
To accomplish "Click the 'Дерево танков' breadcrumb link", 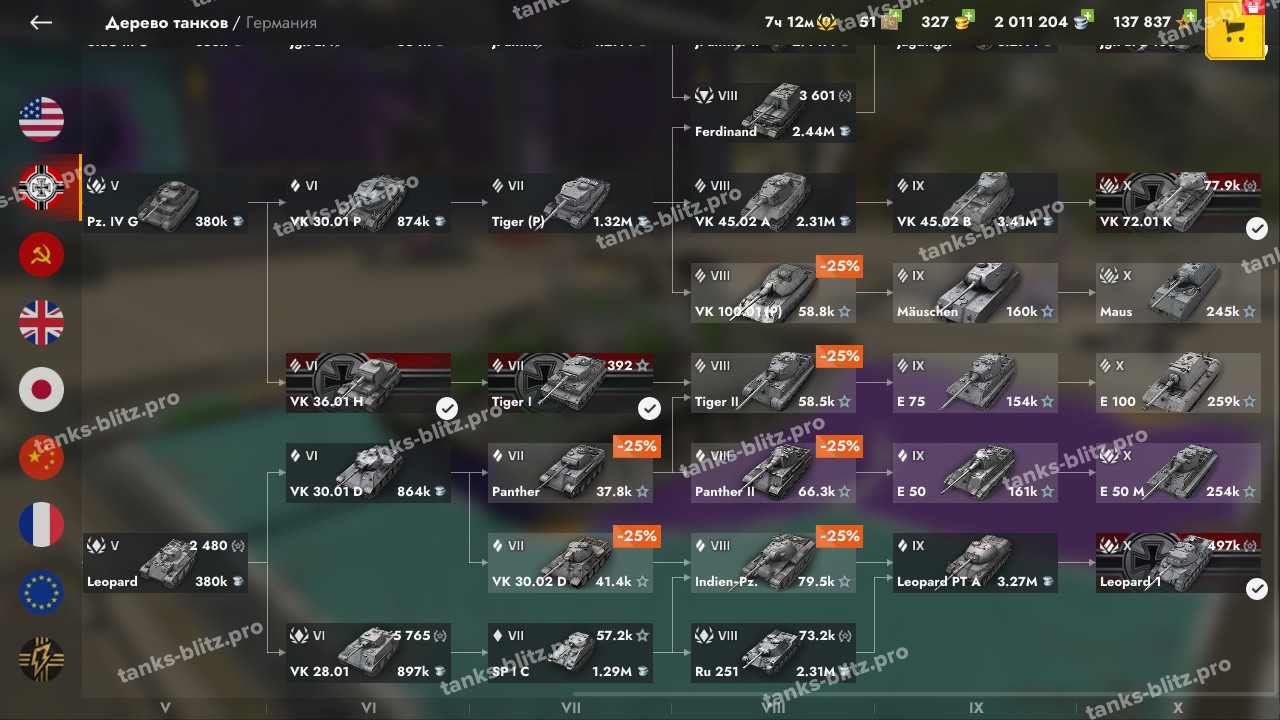I will [x=167, y=22].
